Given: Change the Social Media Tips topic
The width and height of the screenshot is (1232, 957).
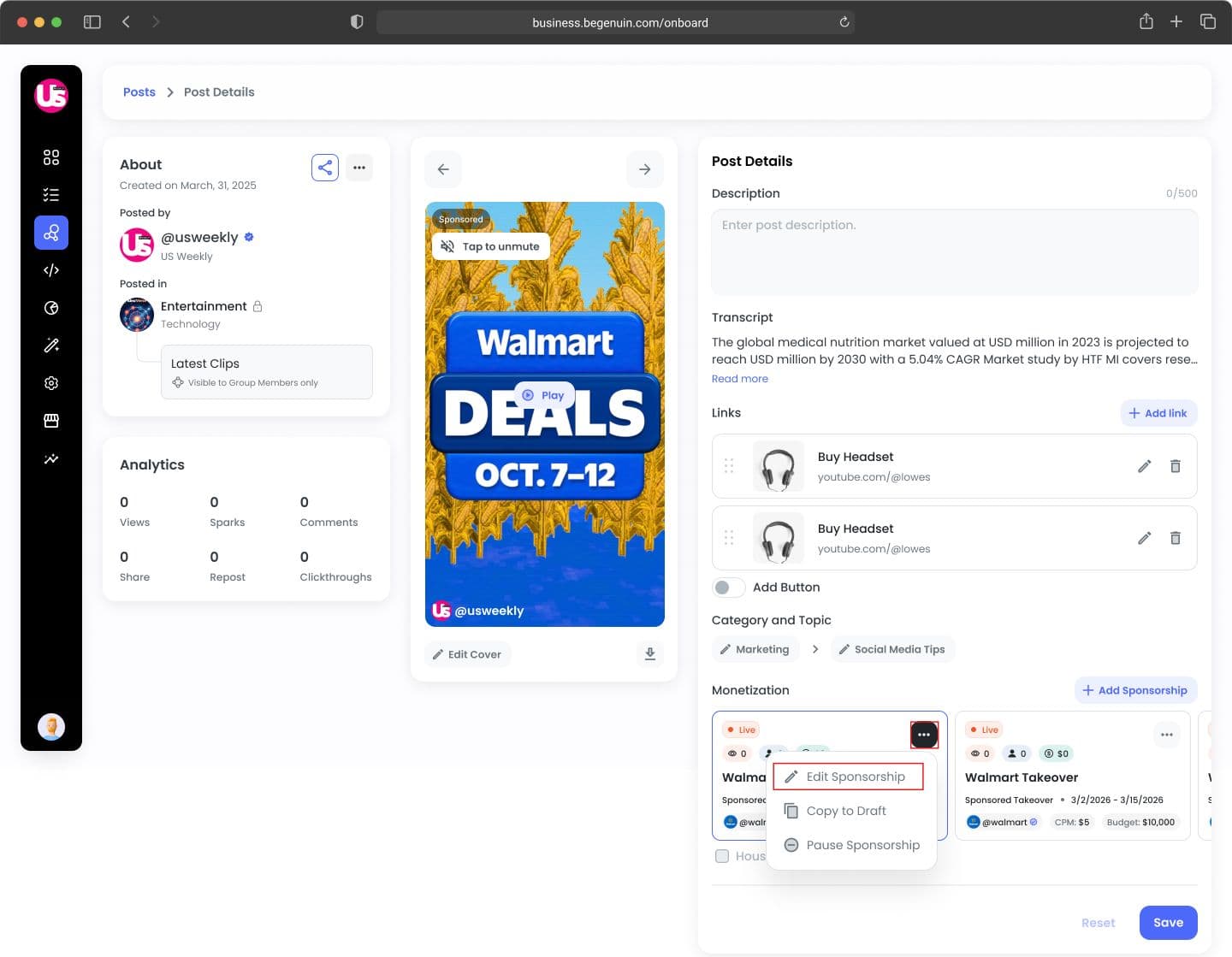Looking at the screenshot, I should 892,650.
